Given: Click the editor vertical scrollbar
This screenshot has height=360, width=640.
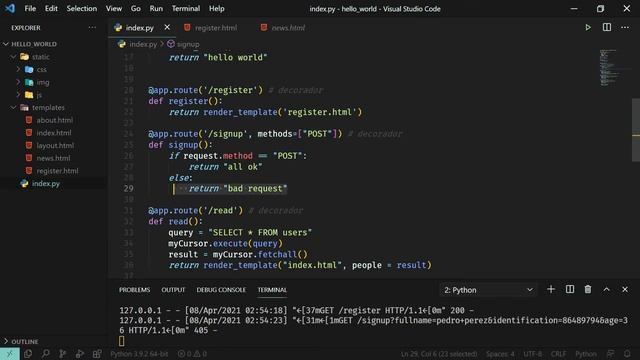Looking at the screenshot, I should tap(636, 130).
